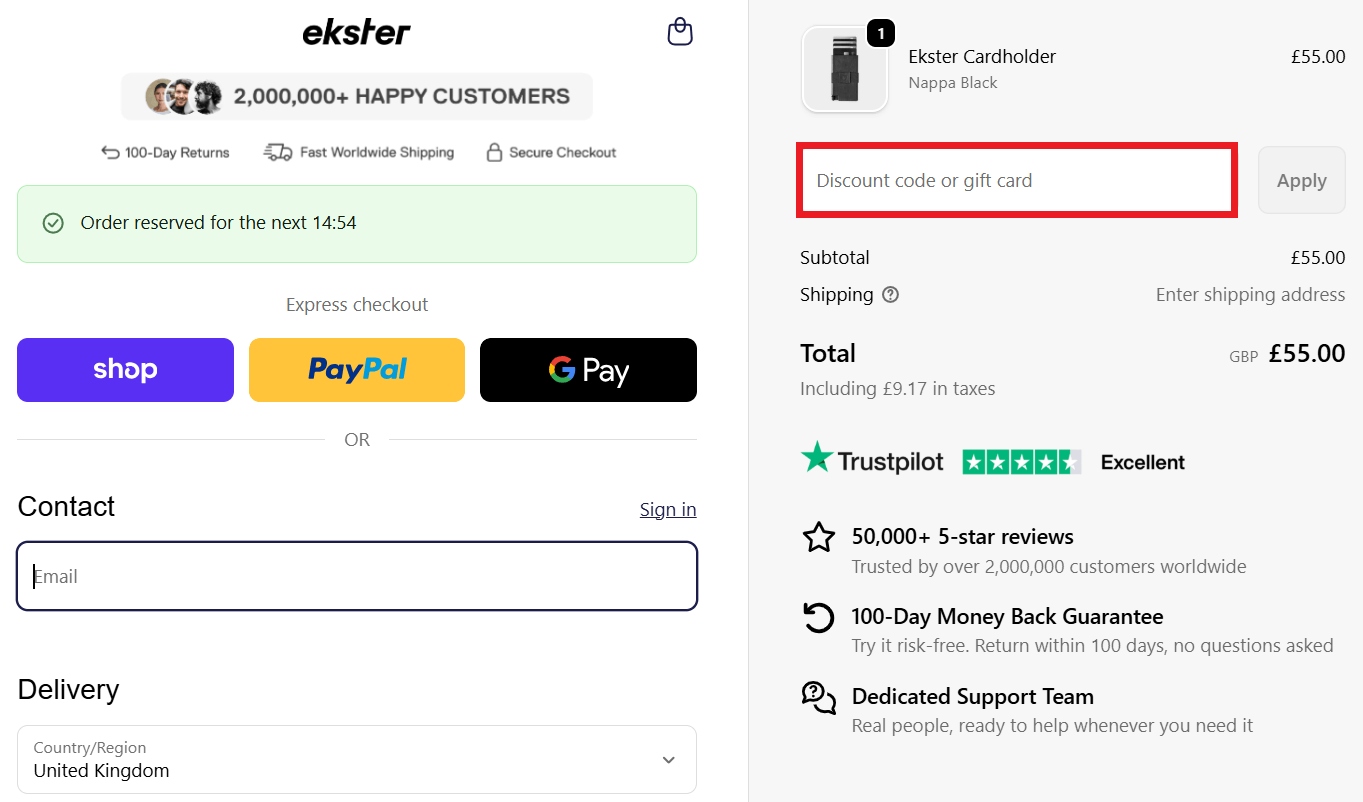Open the Sign in link
Screen dimensions: 1363x802
pos(668,509)
